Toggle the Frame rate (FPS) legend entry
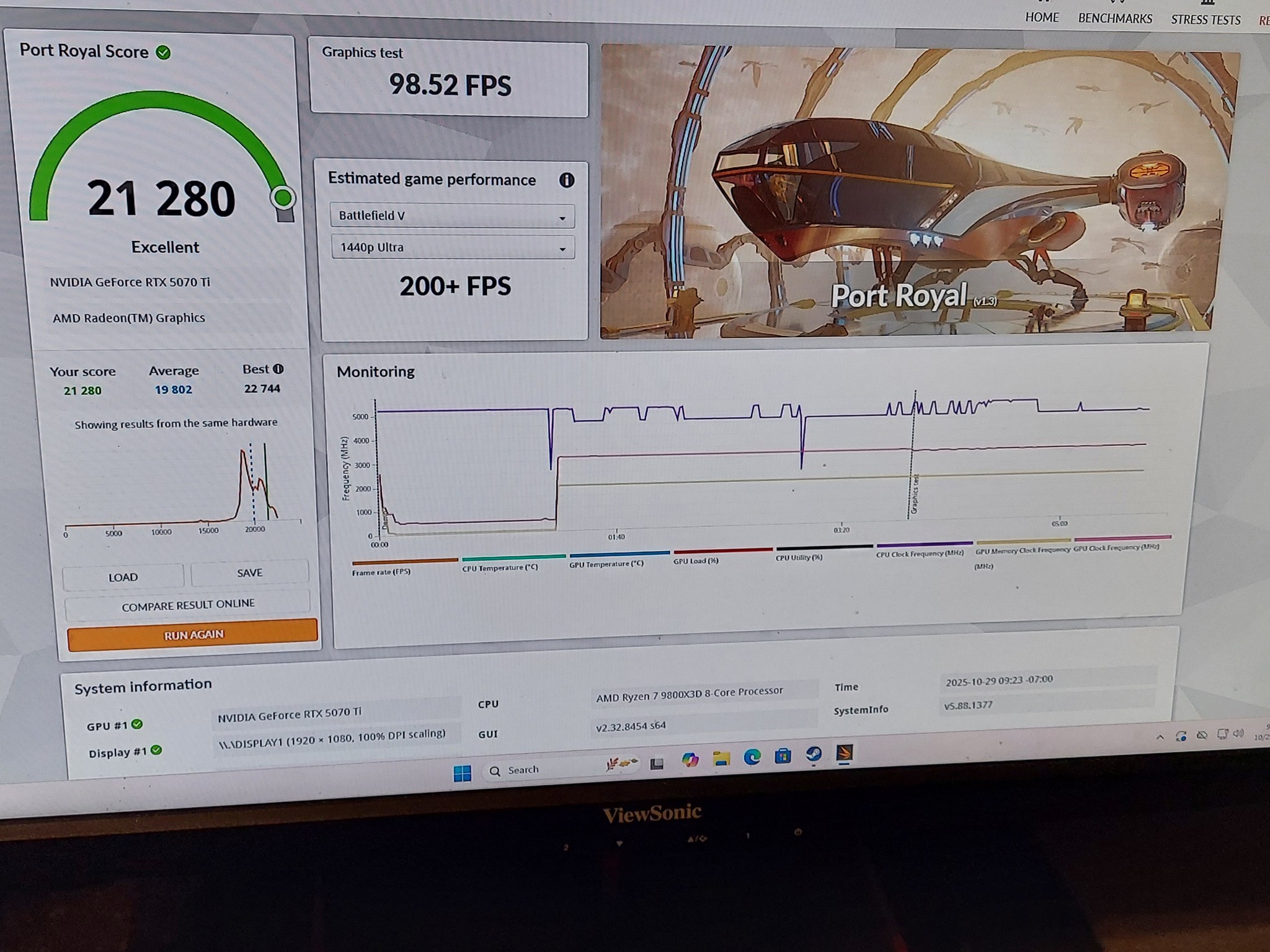The image size is (1270, 952). (404, 566)
